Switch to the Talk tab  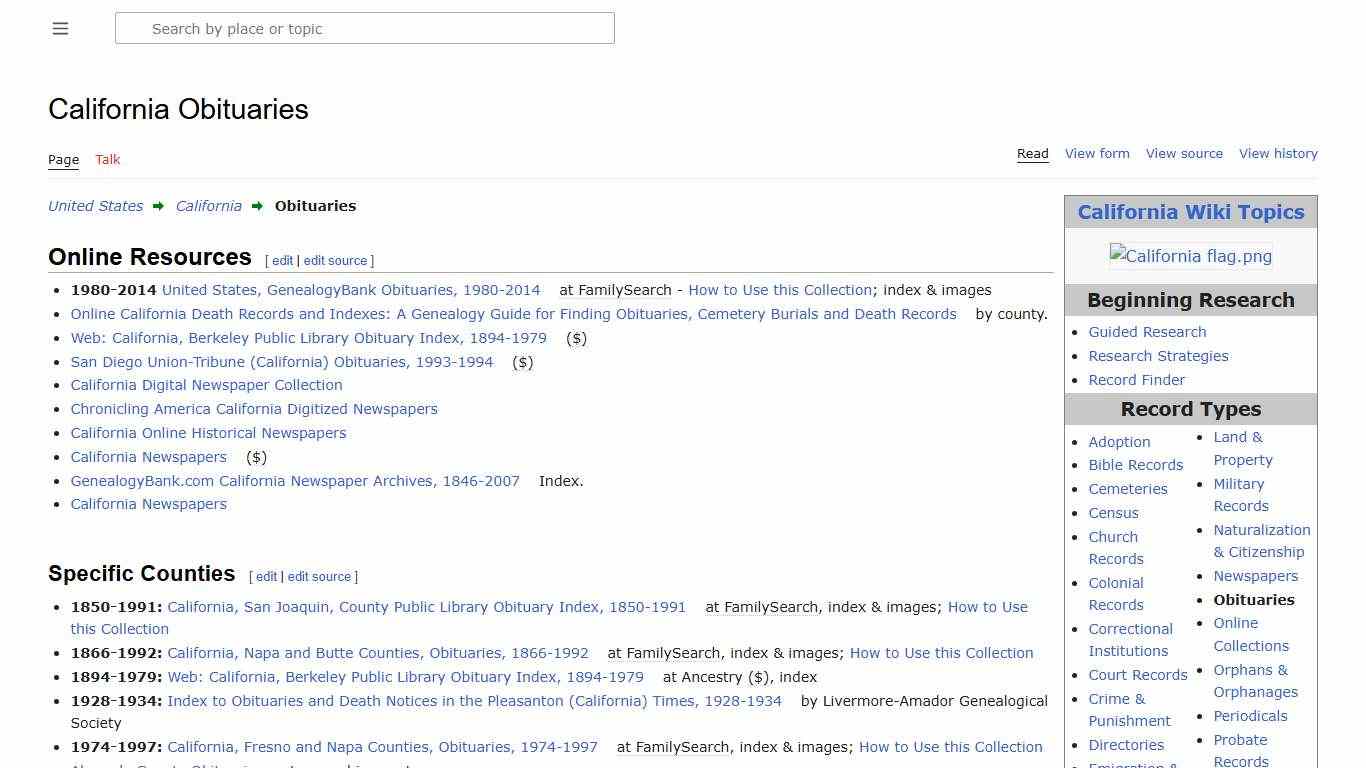pos(108,159)
